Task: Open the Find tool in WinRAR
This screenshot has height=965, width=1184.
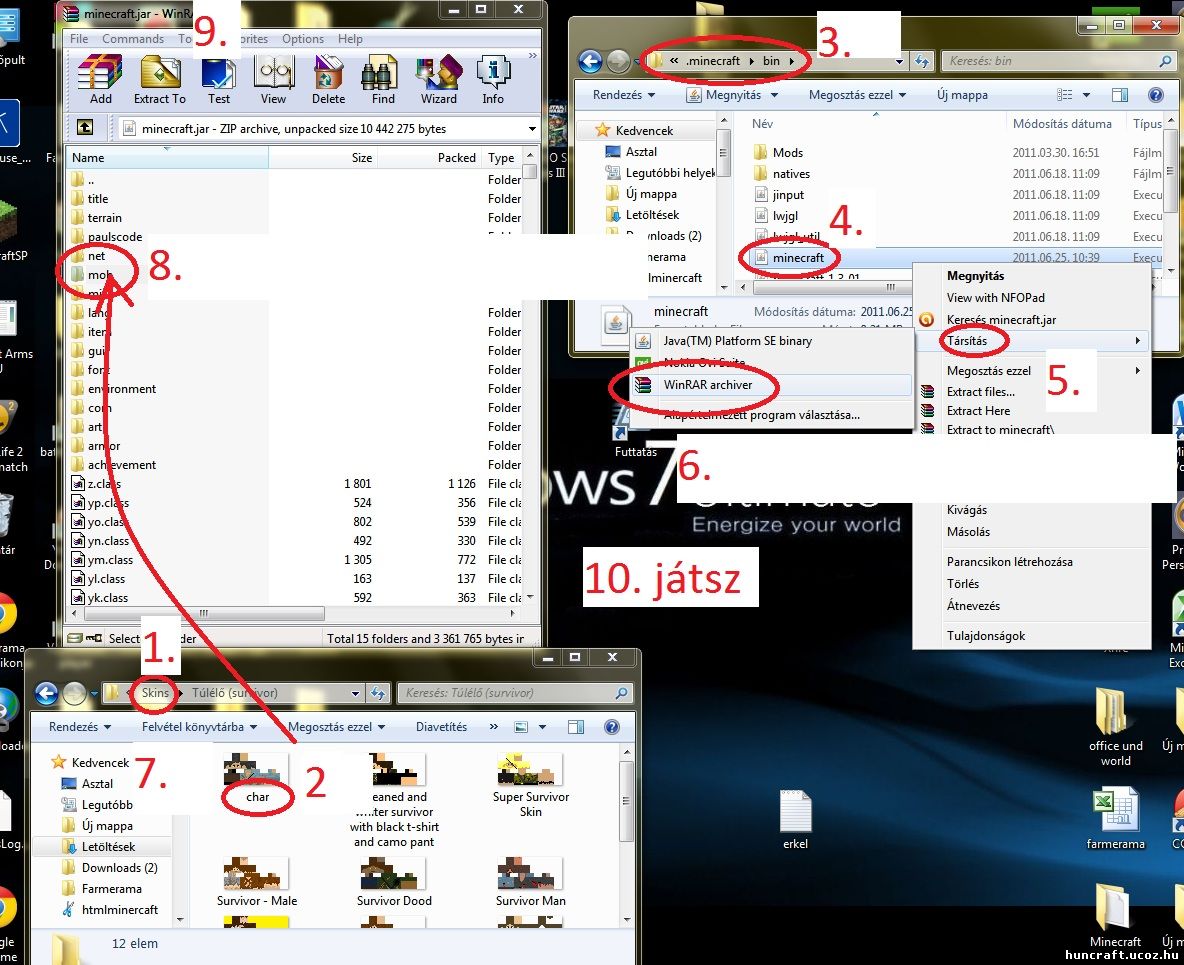Action: pos(383,80)
